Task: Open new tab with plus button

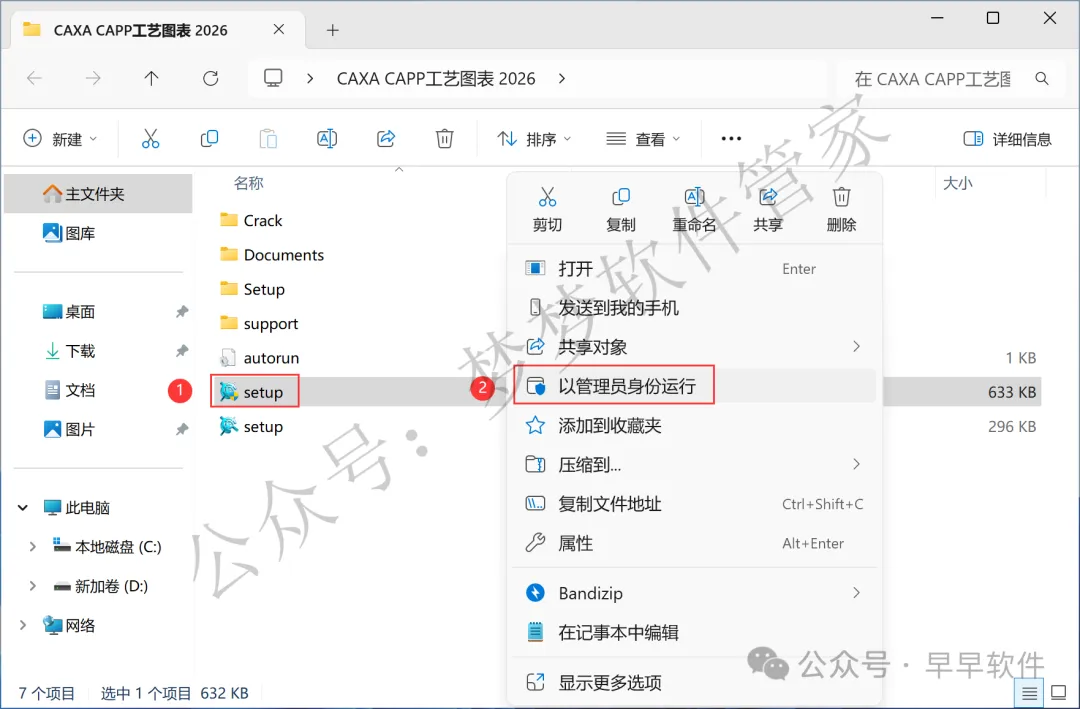Action: point(333,30)
